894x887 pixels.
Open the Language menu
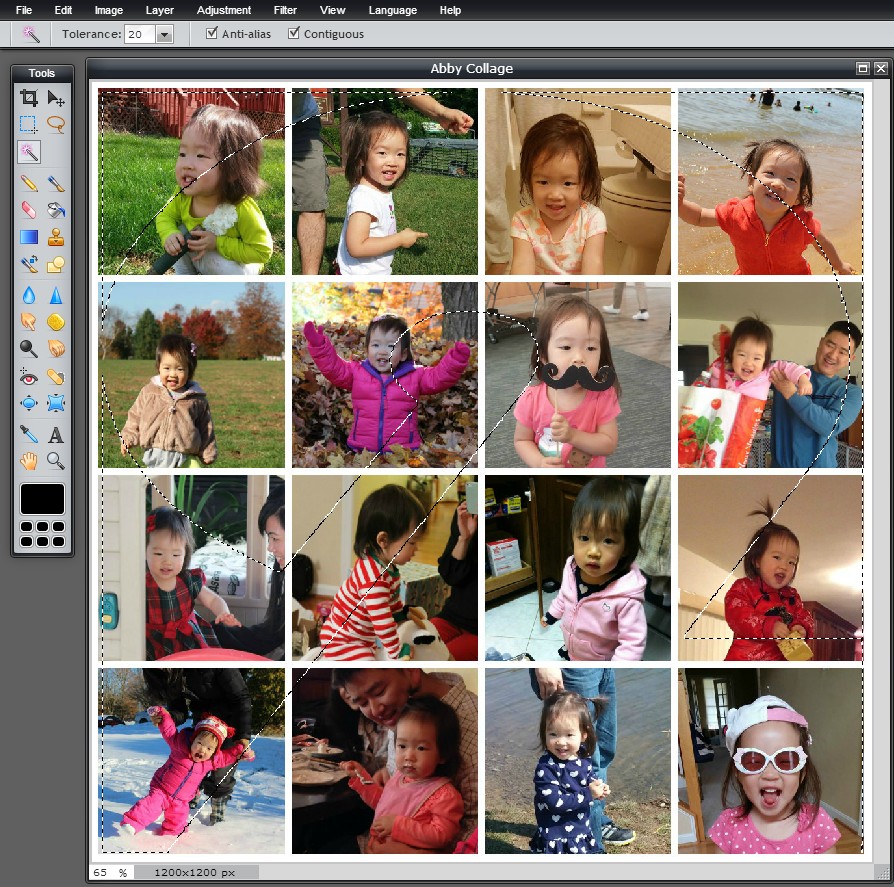tap(392, 10)
